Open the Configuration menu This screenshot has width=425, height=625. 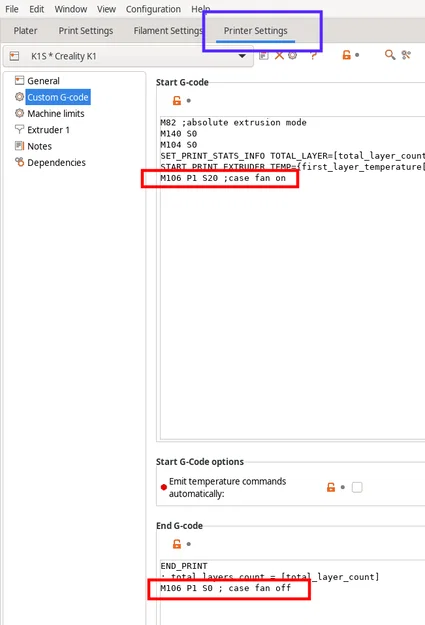point(153,9)
